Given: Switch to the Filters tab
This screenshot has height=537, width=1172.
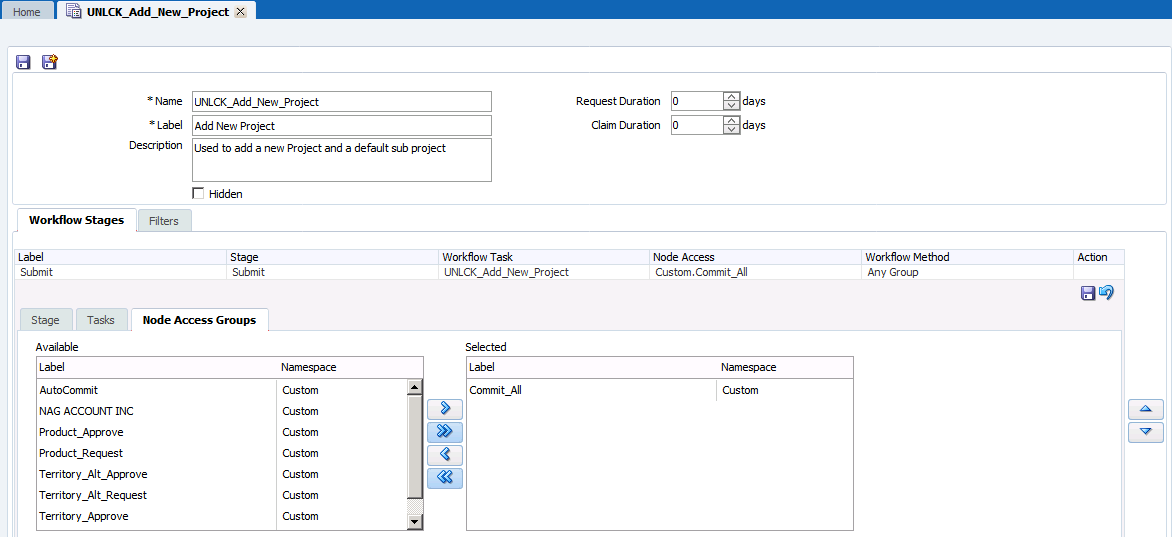Looking at the screenshot, I should (164, 221).
